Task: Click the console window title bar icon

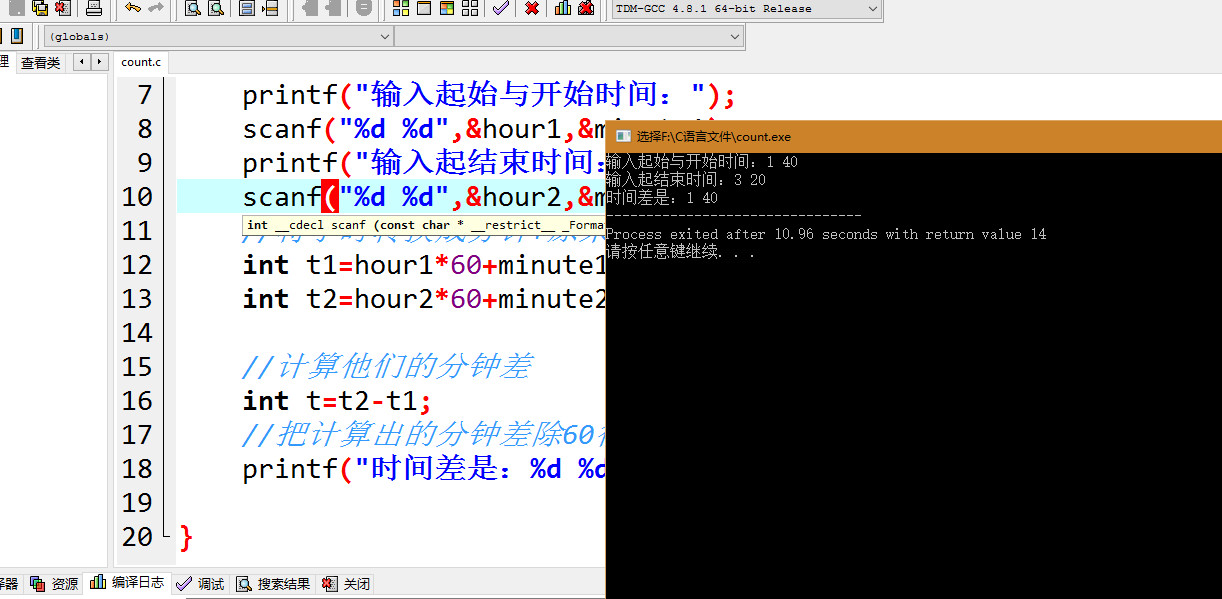Action: tap(623, 136)
